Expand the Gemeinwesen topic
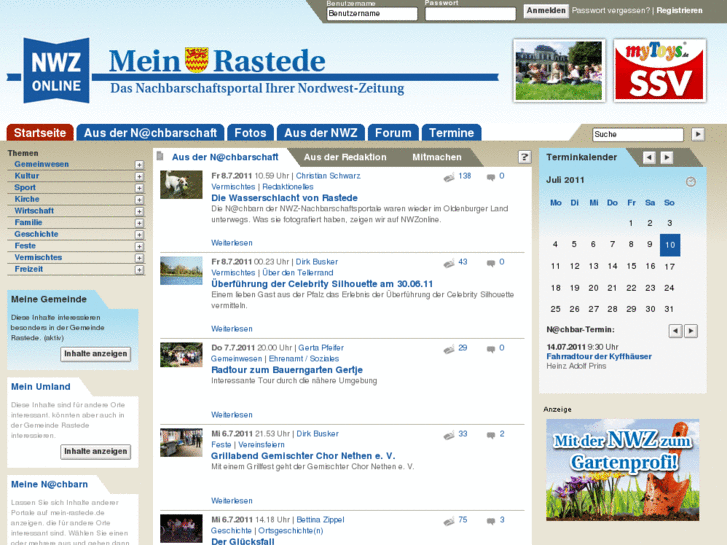727x545 pixels. 139,165
